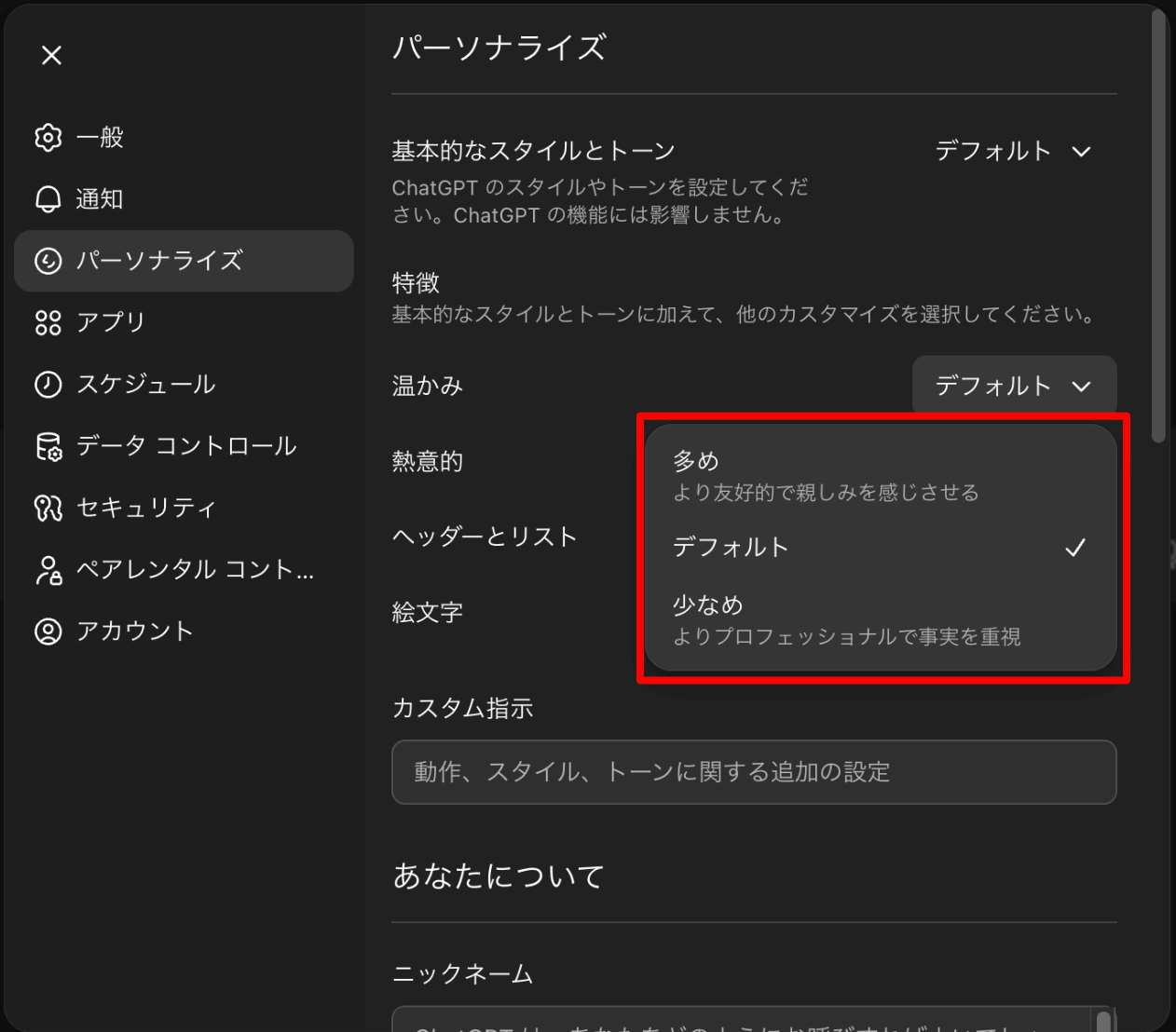
Task: Click the アカウント profile icon
Action: pyautogui.click(x=48, y=631)
